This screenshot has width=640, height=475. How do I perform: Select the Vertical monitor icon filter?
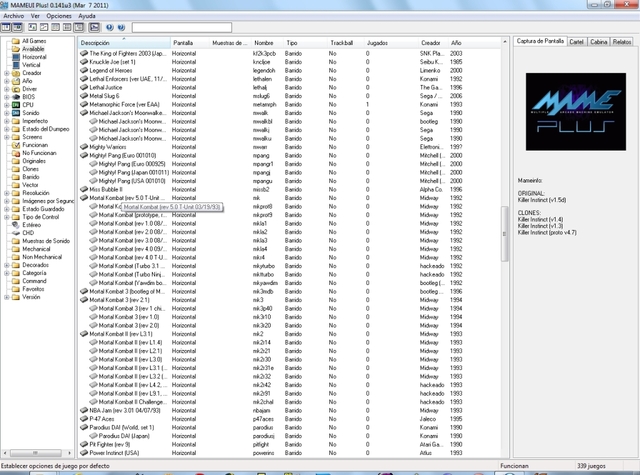pyautogui.click(x=16, y=65)
